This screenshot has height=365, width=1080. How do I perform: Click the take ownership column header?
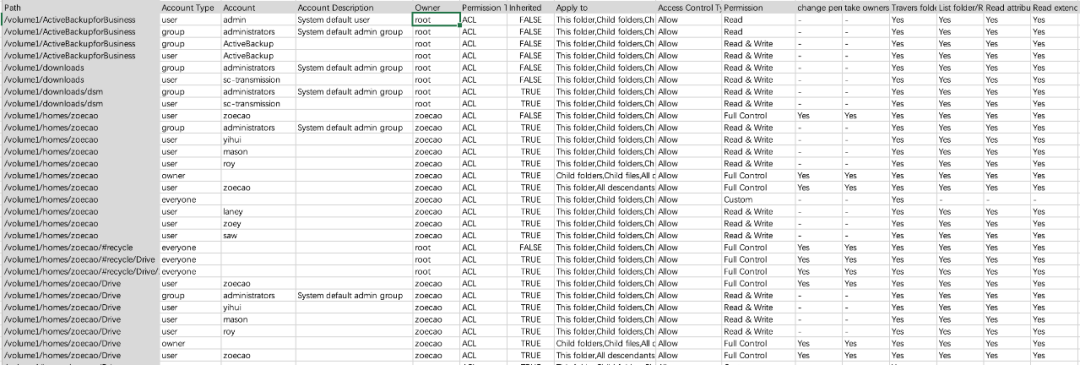point(866,8)
